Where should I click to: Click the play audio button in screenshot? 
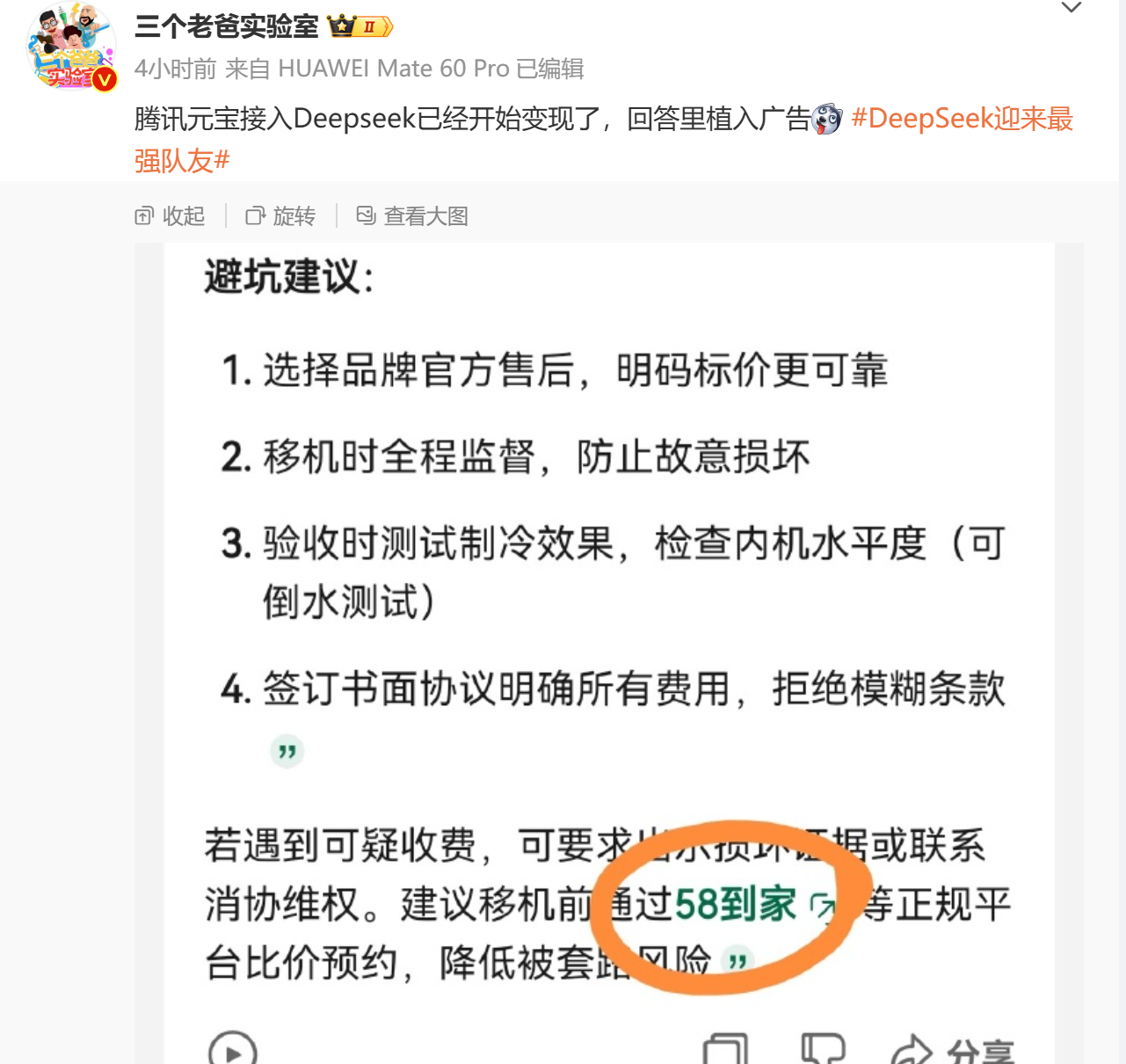[233, 1050]
